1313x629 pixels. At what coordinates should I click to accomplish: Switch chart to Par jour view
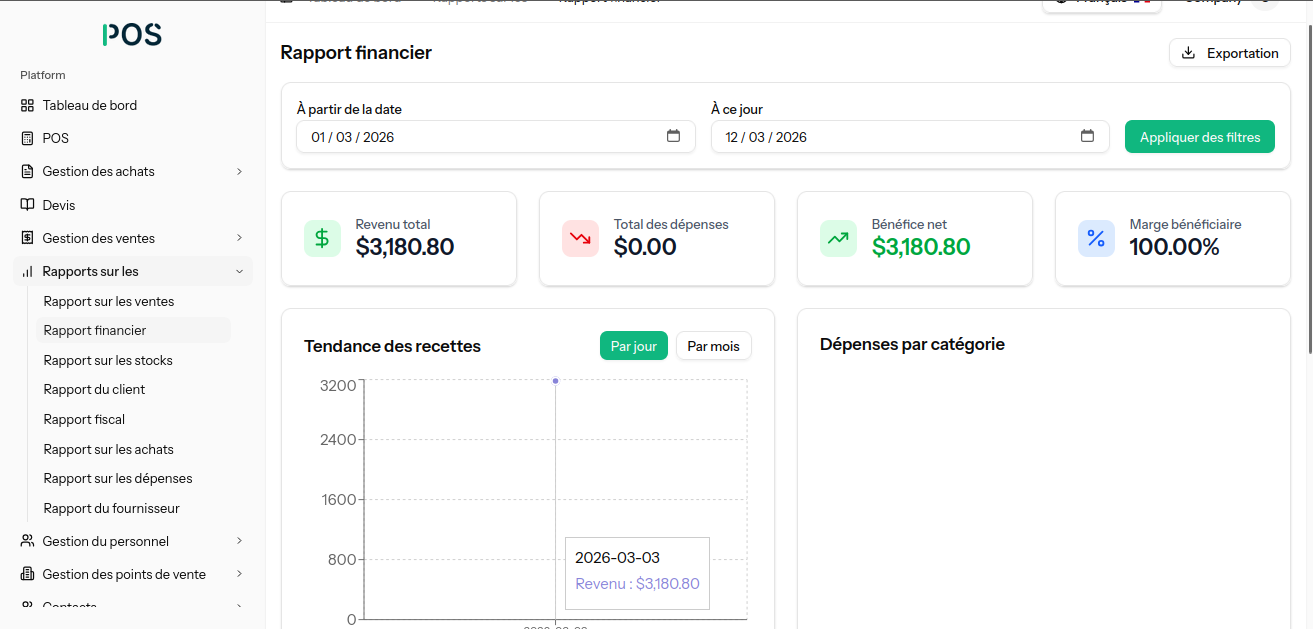[633, 346]
